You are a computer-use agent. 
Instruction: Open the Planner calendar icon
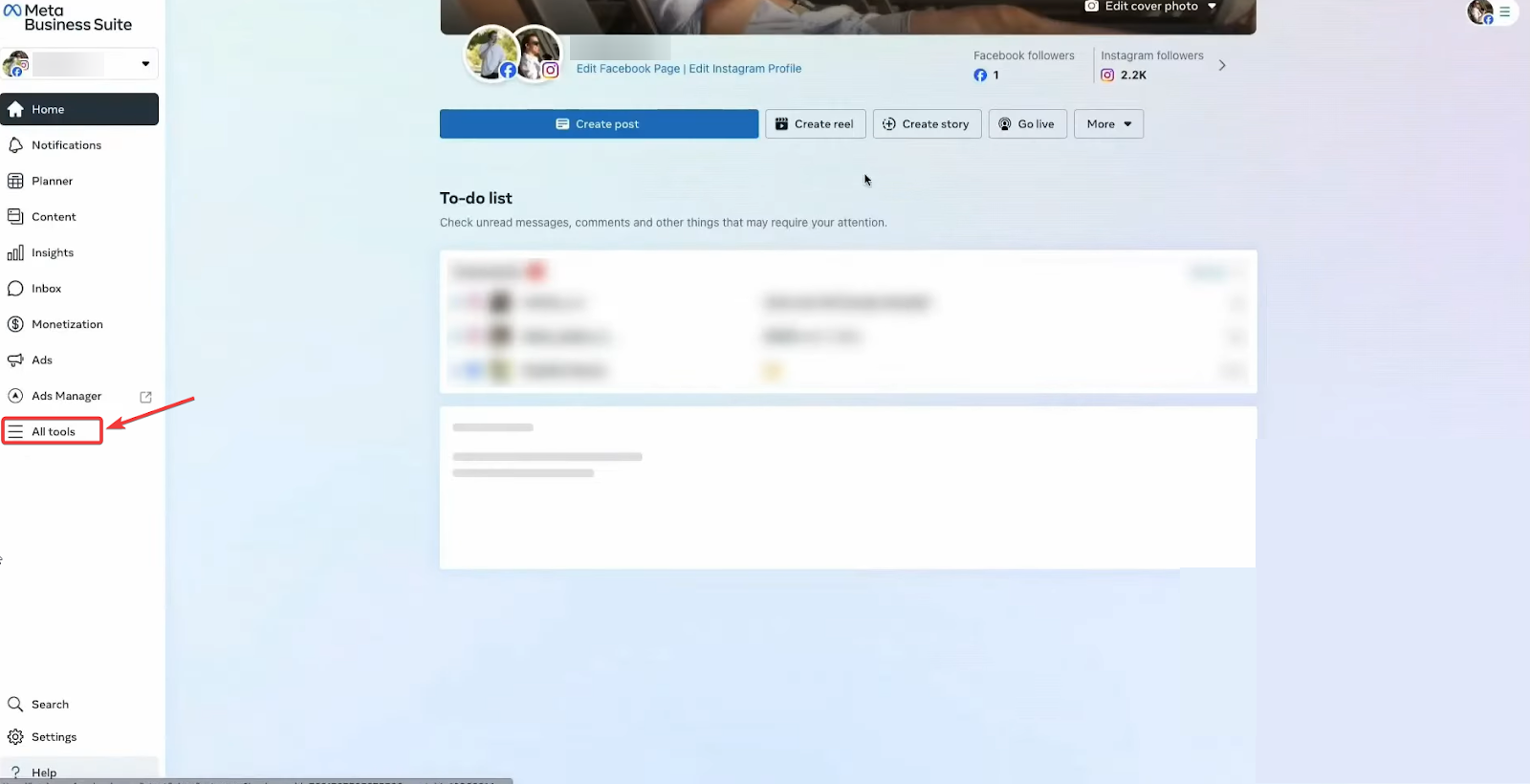[15, 181]
